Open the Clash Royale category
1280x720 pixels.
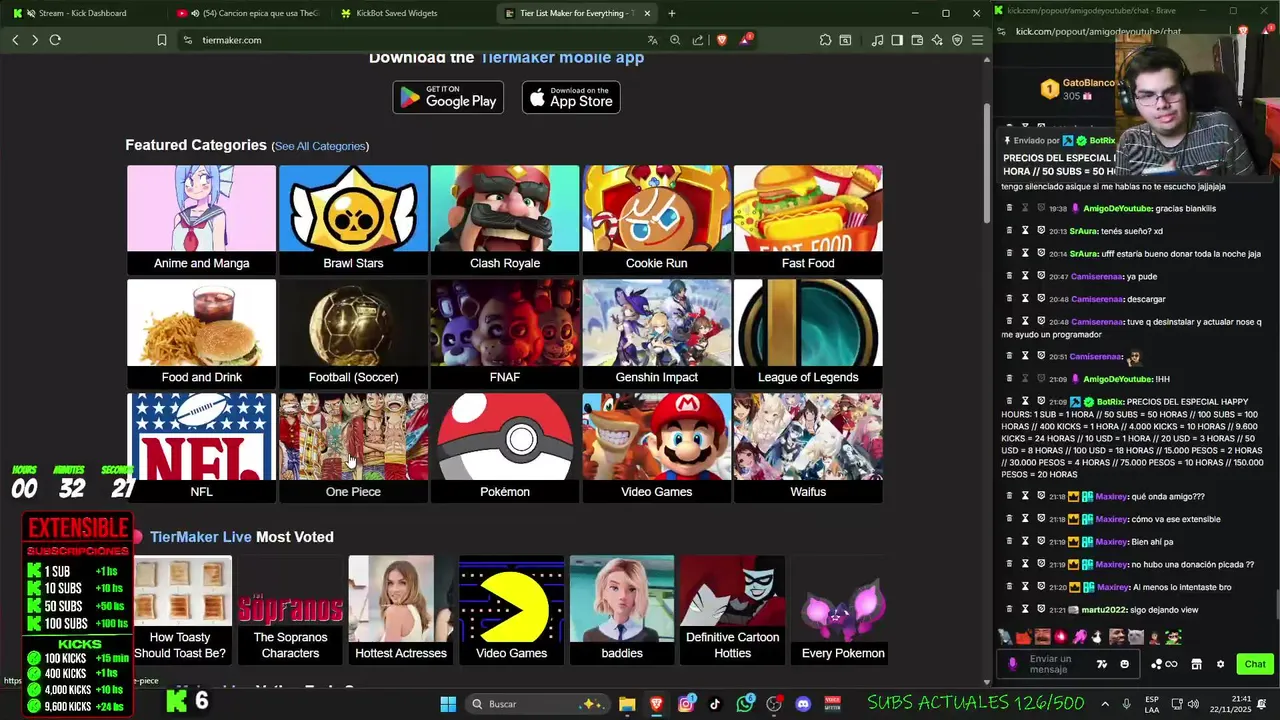pyautogui.click(x=505, y=220)
